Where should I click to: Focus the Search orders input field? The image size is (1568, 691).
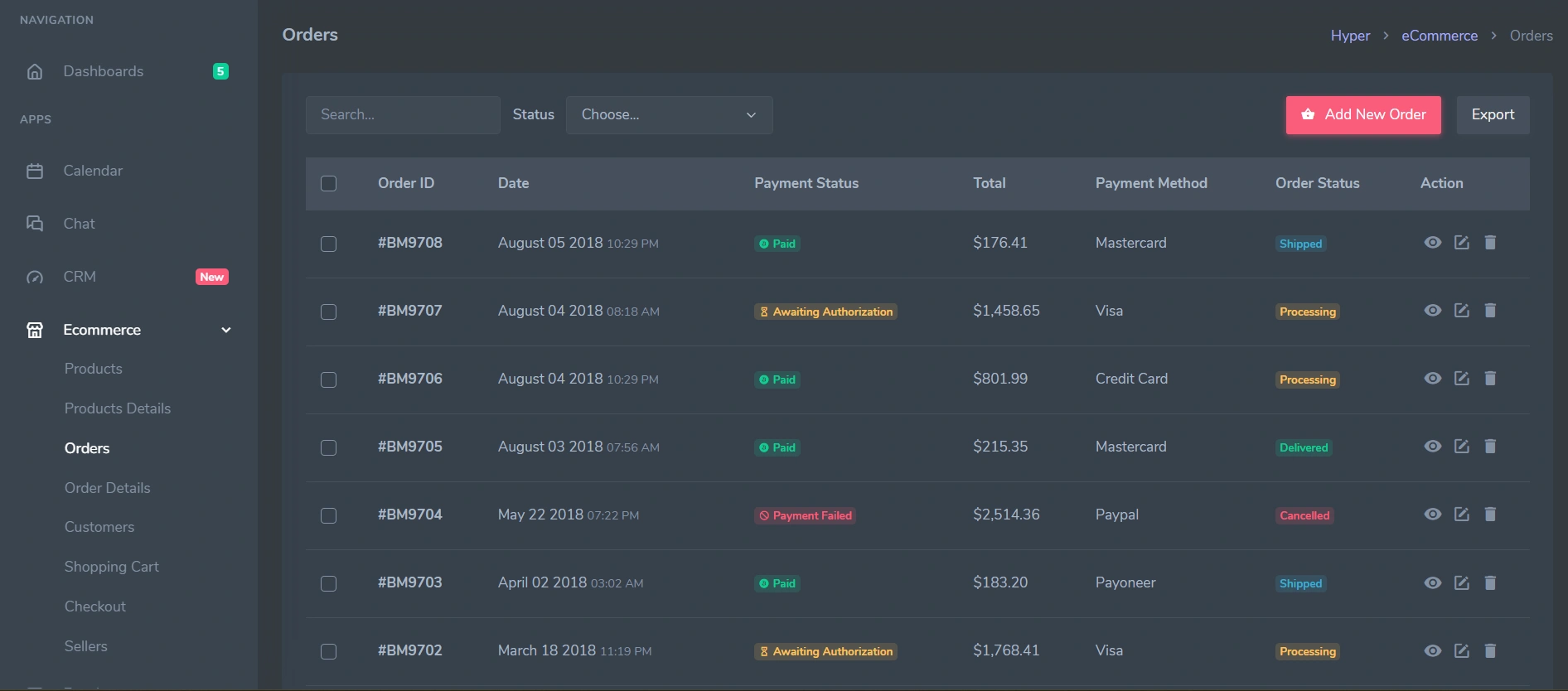pyautogui.click(x=403, y=114)
